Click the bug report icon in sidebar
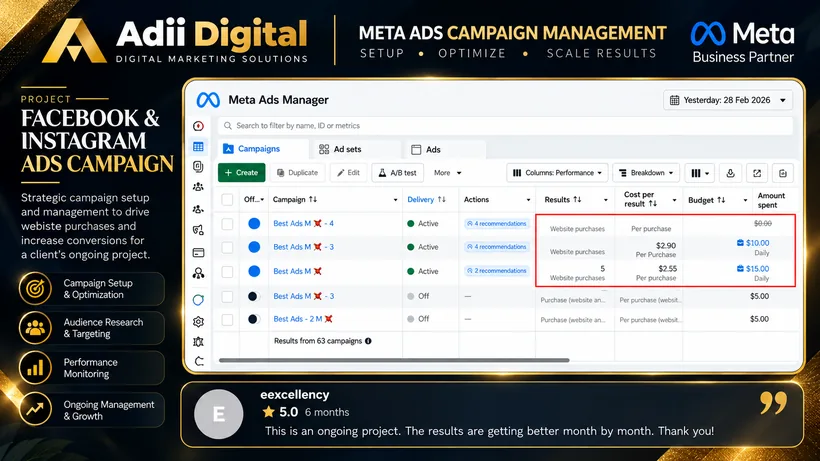 coord(198,342)
